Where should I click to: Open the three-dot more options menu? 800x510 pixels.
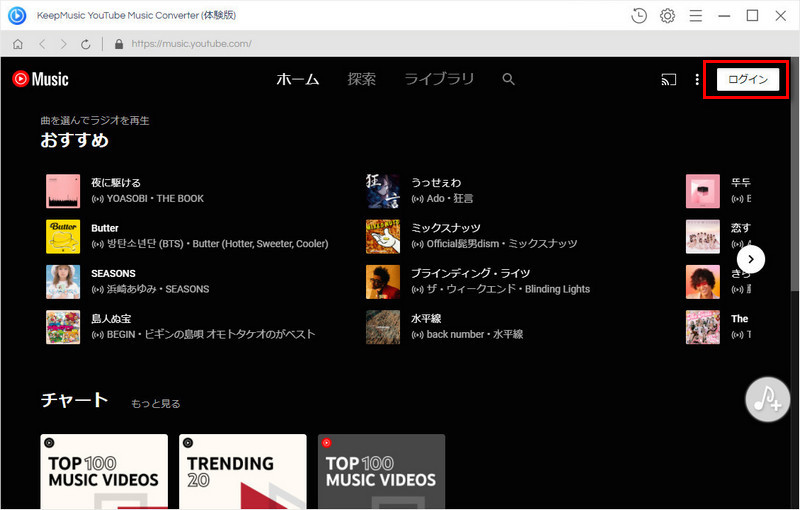(x=697, y=80)
